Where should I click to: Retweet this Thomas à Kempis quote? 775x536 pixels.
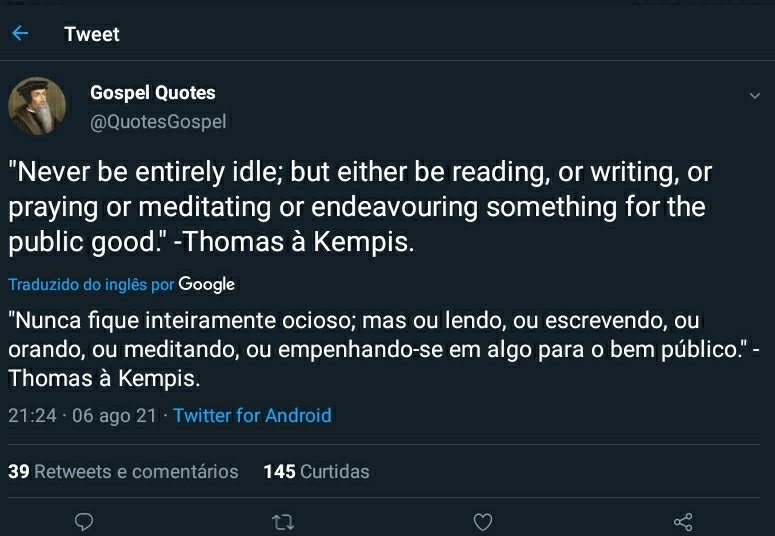(x=284, y=521)
